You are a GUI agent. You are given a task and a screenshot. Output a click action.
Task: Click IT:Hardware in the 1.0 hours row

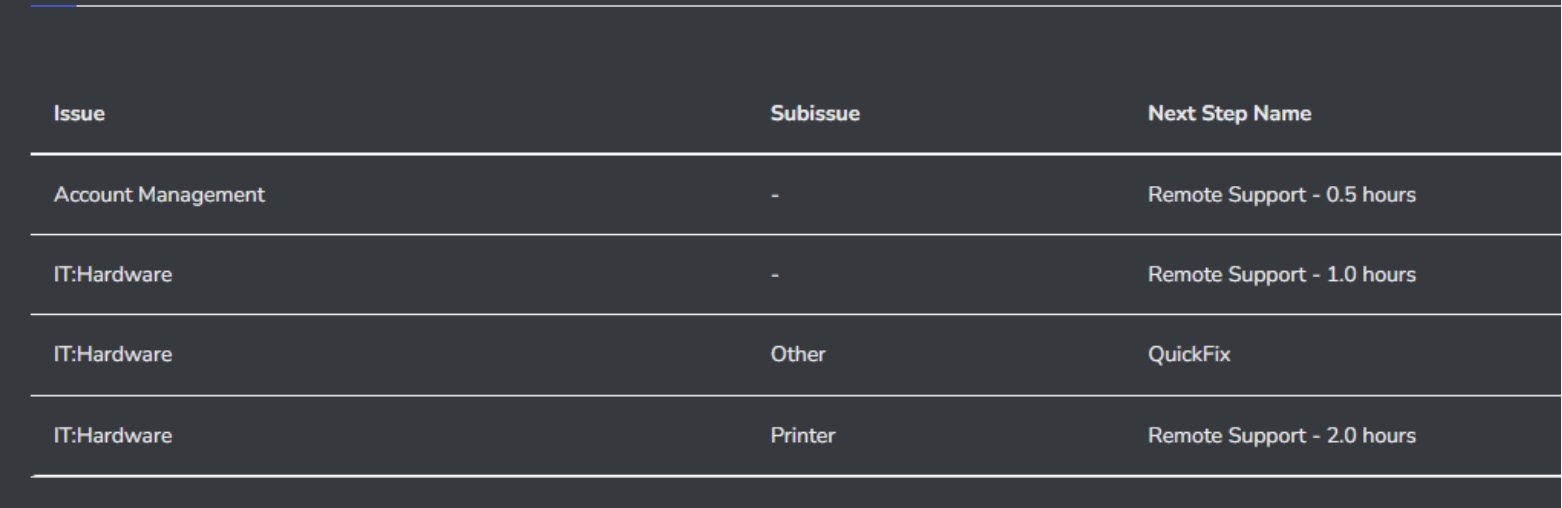pyautogui.click(x=112, y=275)
